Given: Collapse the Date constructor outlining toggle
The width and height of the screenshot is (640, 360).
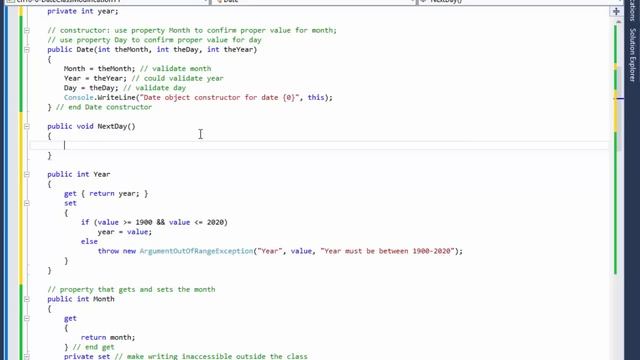Looking at the screenshot, I should 27,49.
